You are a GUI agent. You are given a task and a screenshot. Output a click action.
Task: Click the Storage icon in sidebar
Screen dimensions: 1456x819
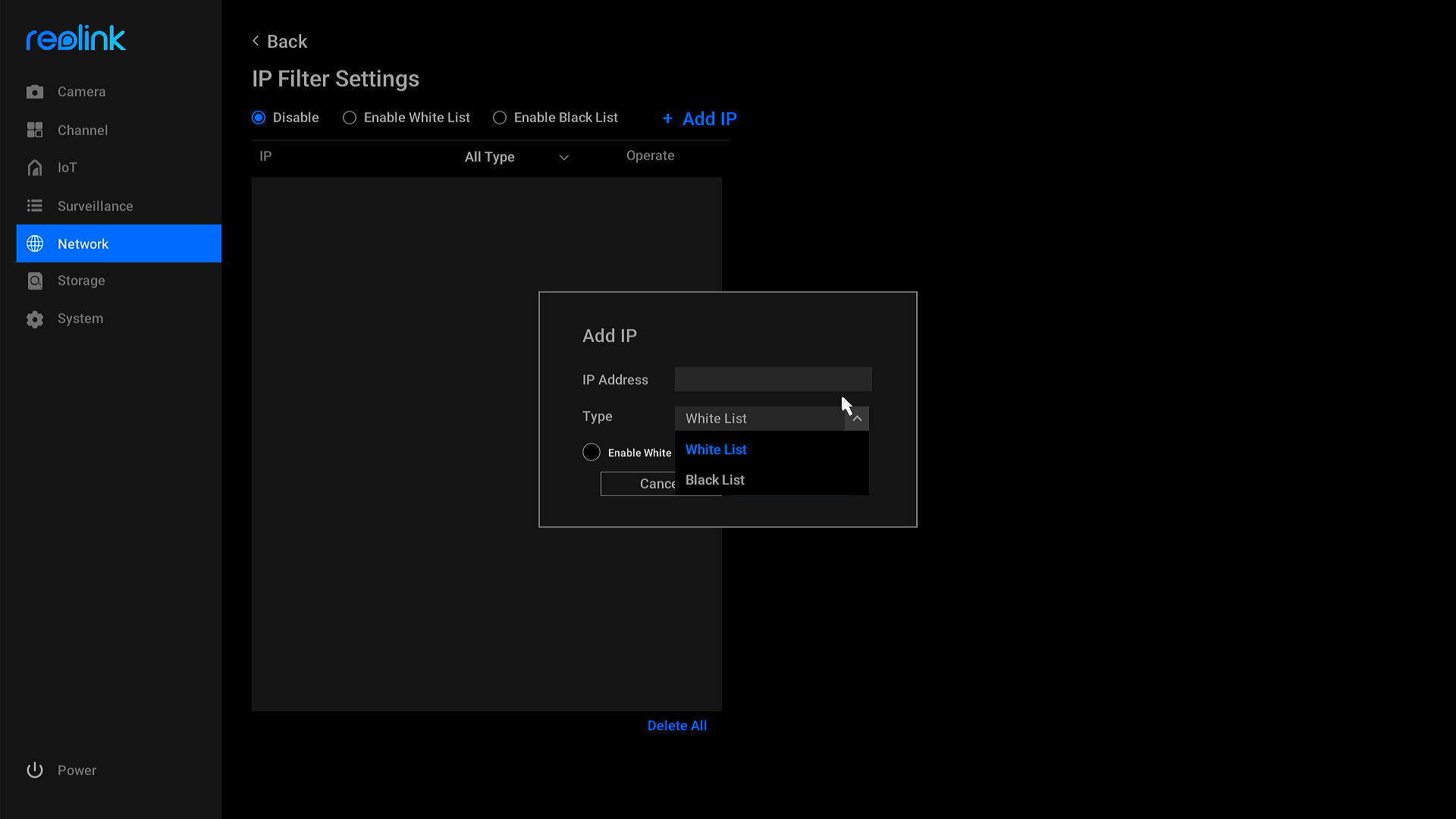pyautogui.click(x=35, y=280)
